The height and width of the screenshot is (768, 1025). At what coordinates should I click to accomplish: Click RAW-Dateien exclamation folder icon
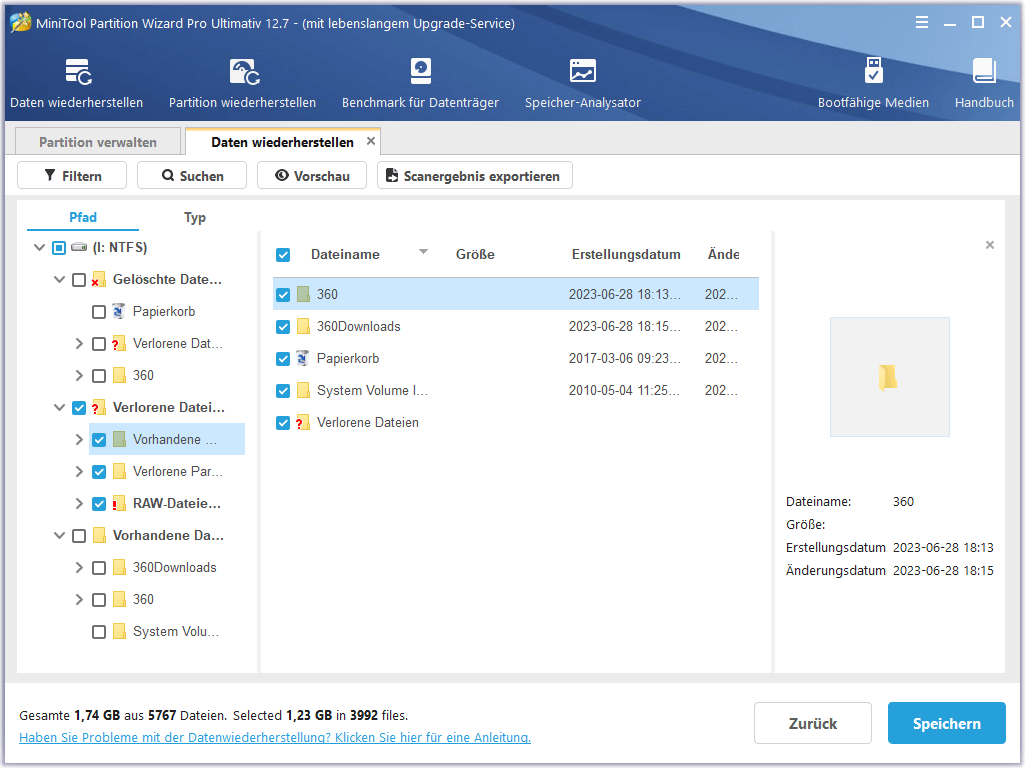pos(118,503)
